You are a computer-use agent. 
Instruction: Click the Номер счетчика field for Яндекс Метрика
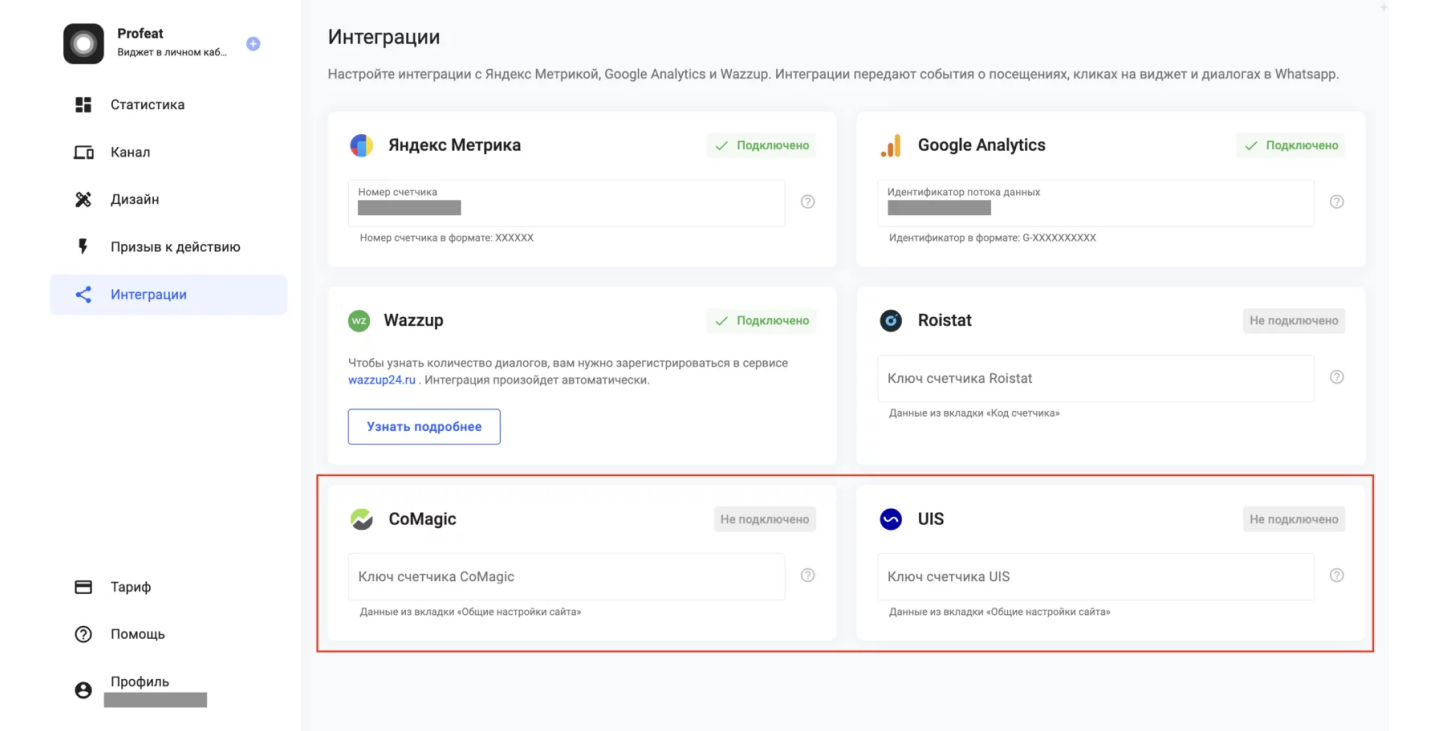point(566,203)
